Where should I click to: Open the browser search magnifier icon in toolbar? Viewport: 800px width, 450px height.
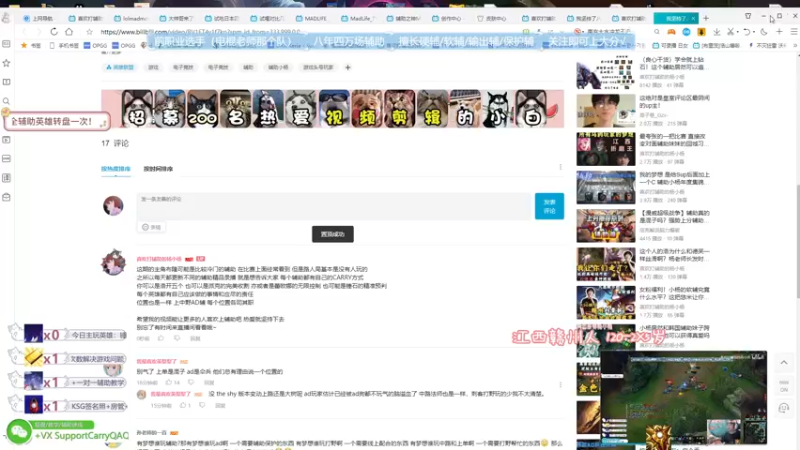(x=657, y=32)
